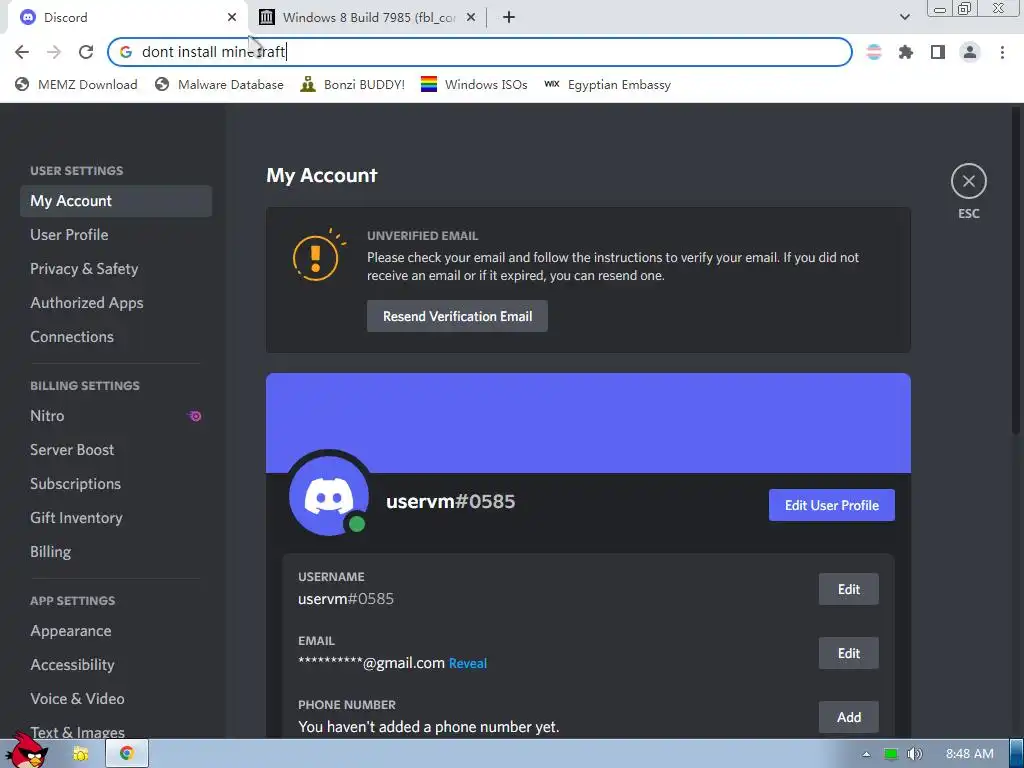Viewport: 1024px width, 768px height.
Task: Edit the email address
Action: point(848,653)
